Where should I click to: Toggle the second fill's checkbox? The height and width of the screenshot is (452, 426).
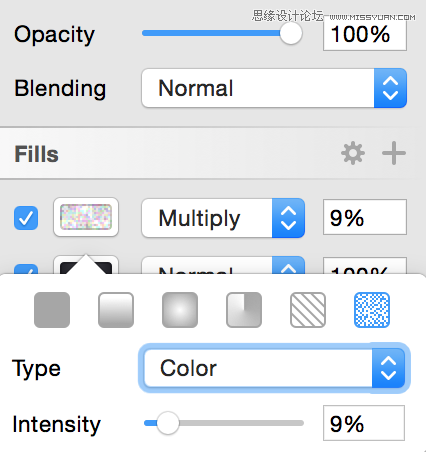tap(26, 269)
